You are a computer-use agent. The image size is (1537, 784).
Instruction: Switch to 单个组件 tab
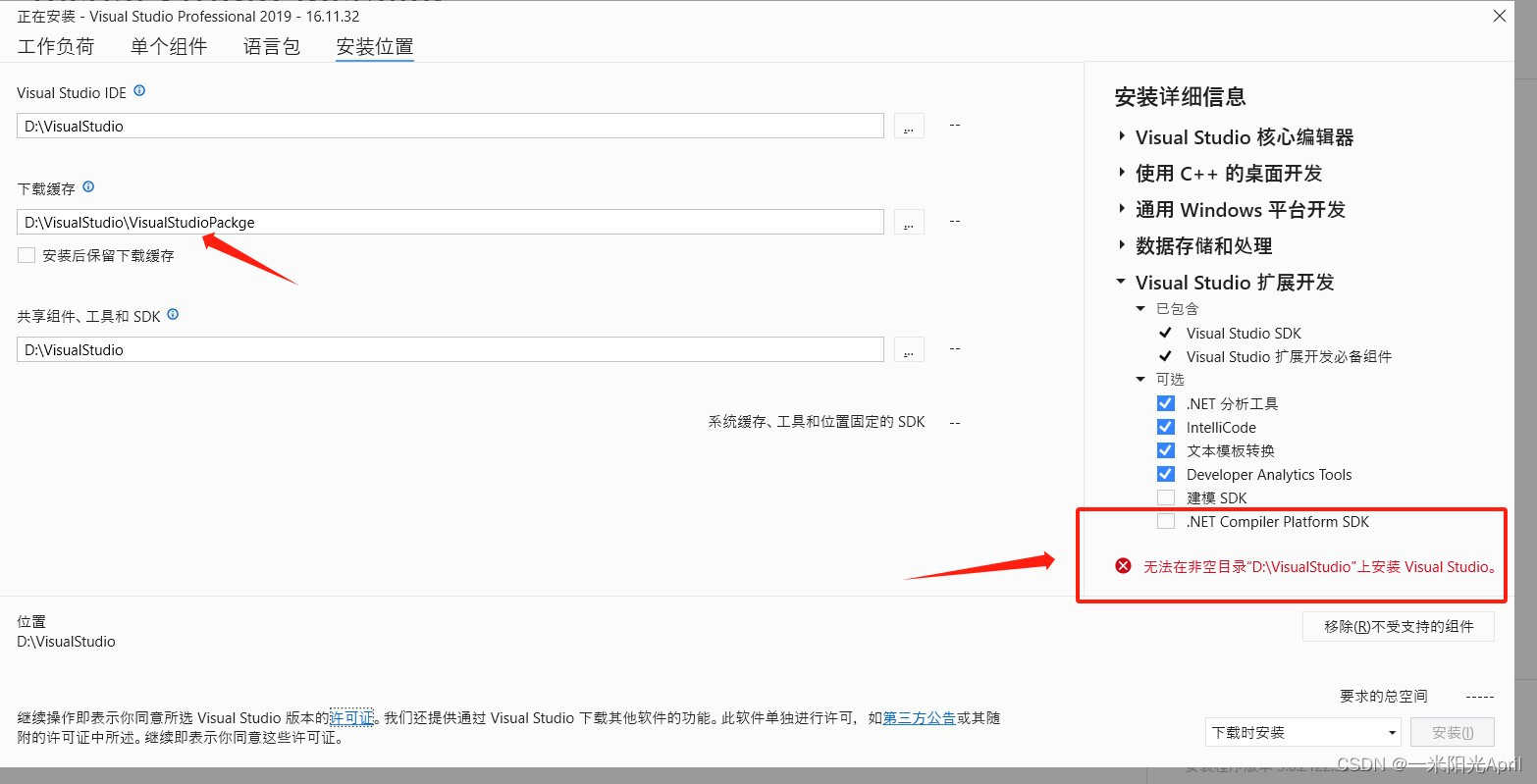(x=169, y=46)
